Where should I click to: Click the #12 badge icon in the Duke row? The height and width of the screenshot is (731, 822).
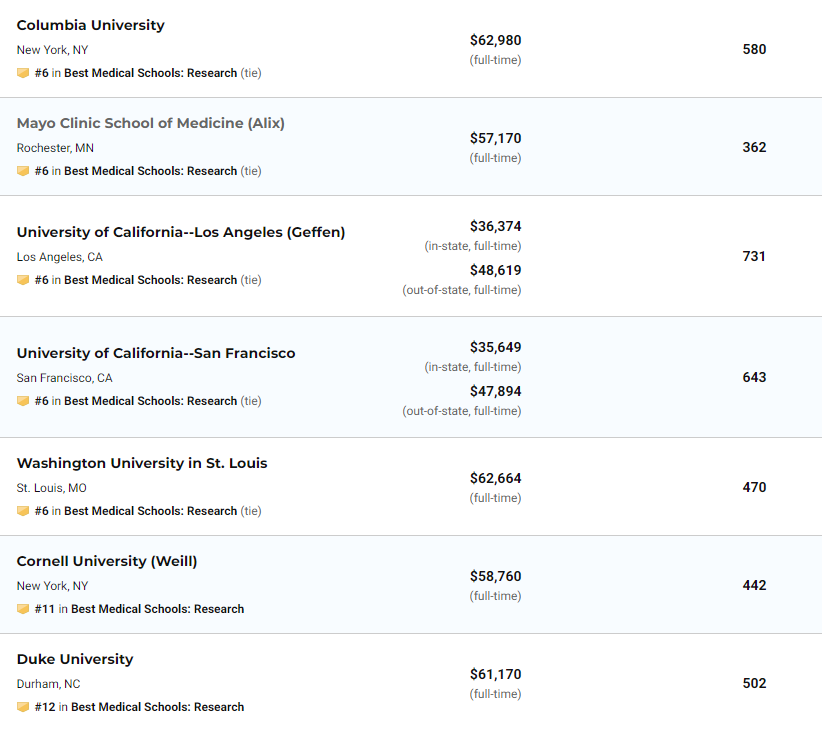coord(23,707)
